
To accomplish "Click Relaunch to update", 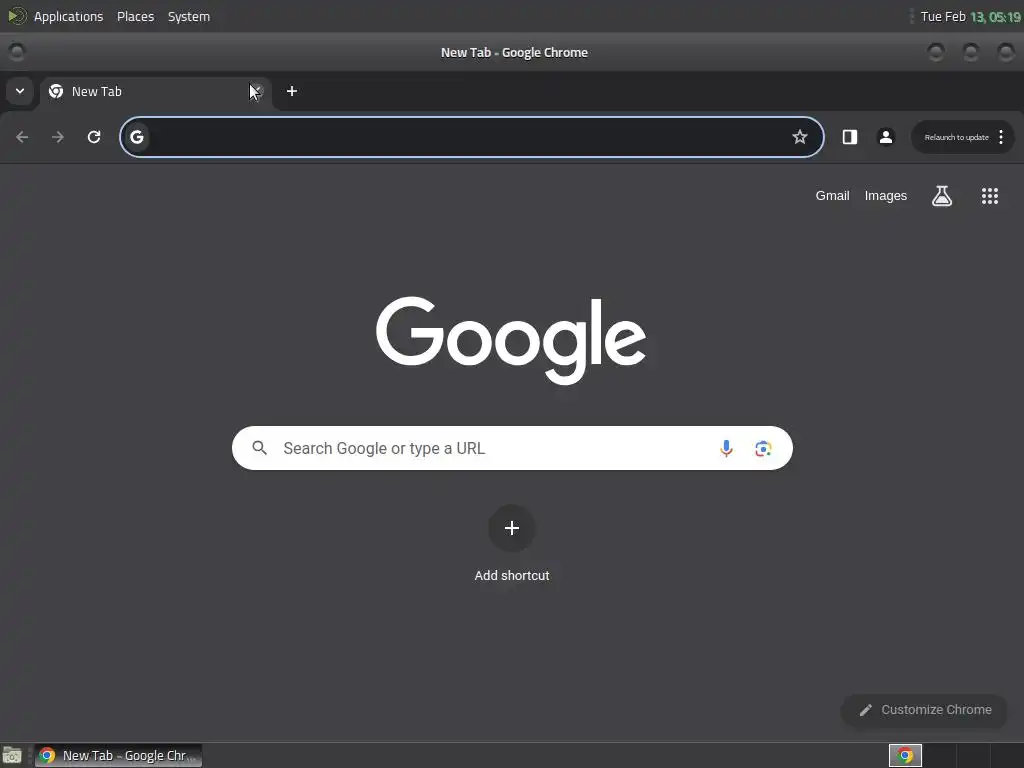I will (956, 137).
